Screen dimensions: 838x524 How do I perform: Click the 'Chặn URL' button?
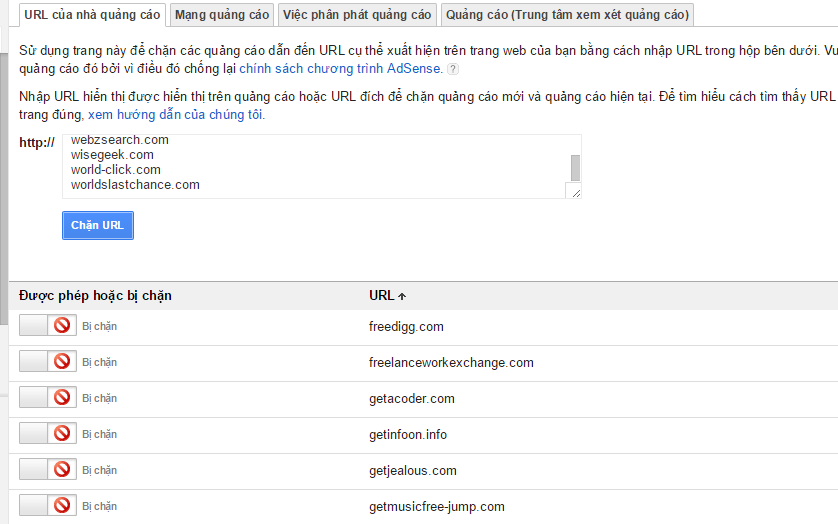pyautogui.click(x=98, y=226)
